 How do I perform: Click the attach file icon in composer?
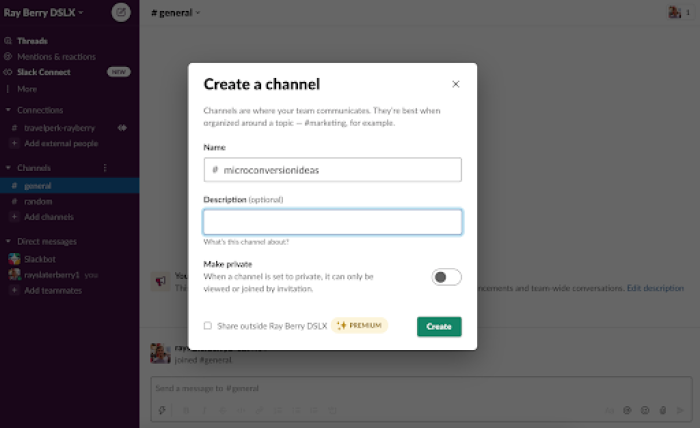pos(663,410)
